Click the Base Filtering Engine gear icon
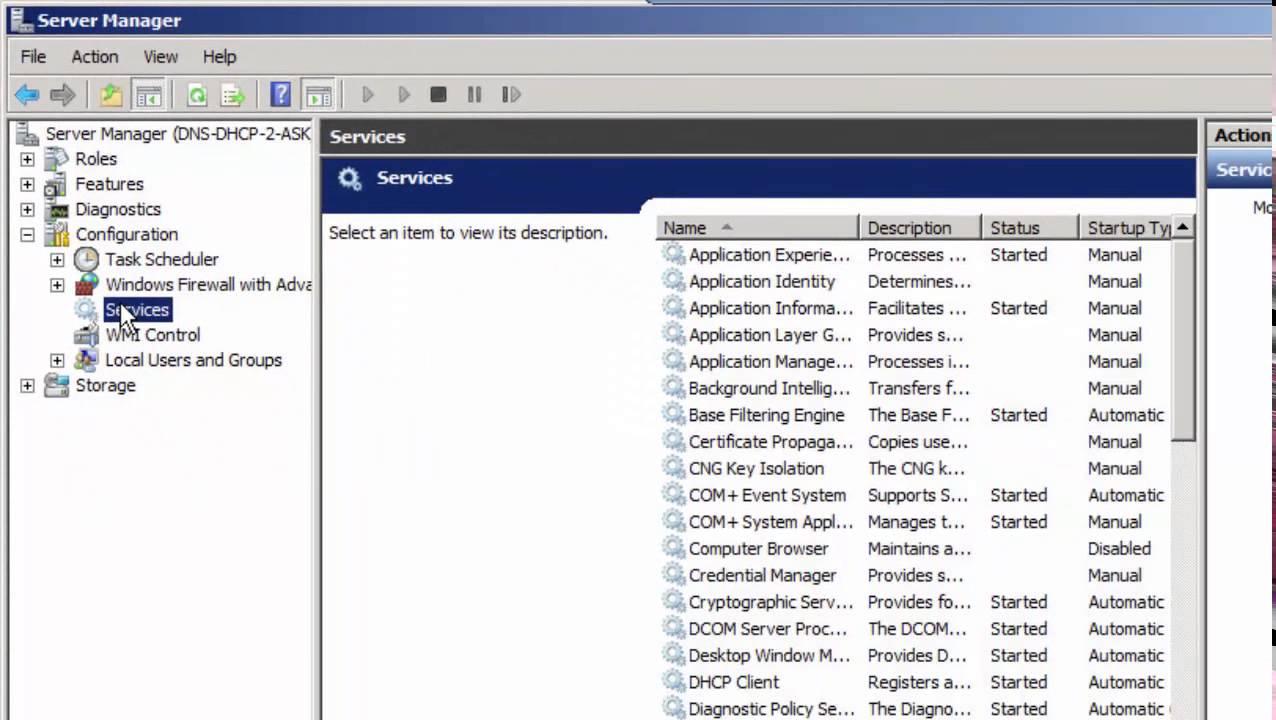The height and width of the screenshot is (720, 1276). (674, 415)
